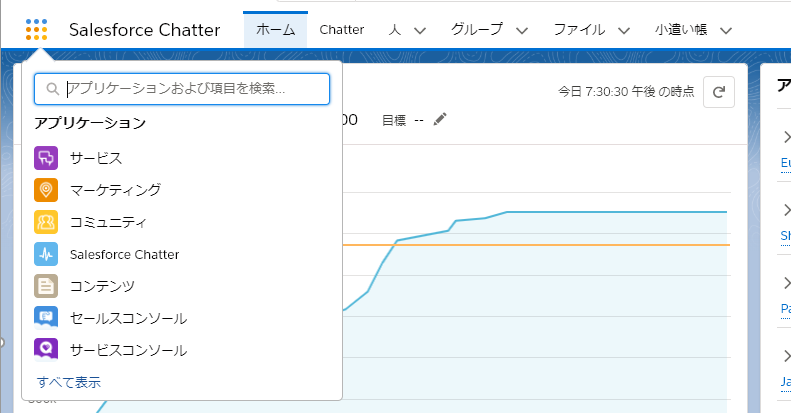Open the 人 tab
The height and width of the screenshot is (413, 791).
[394, 30]
